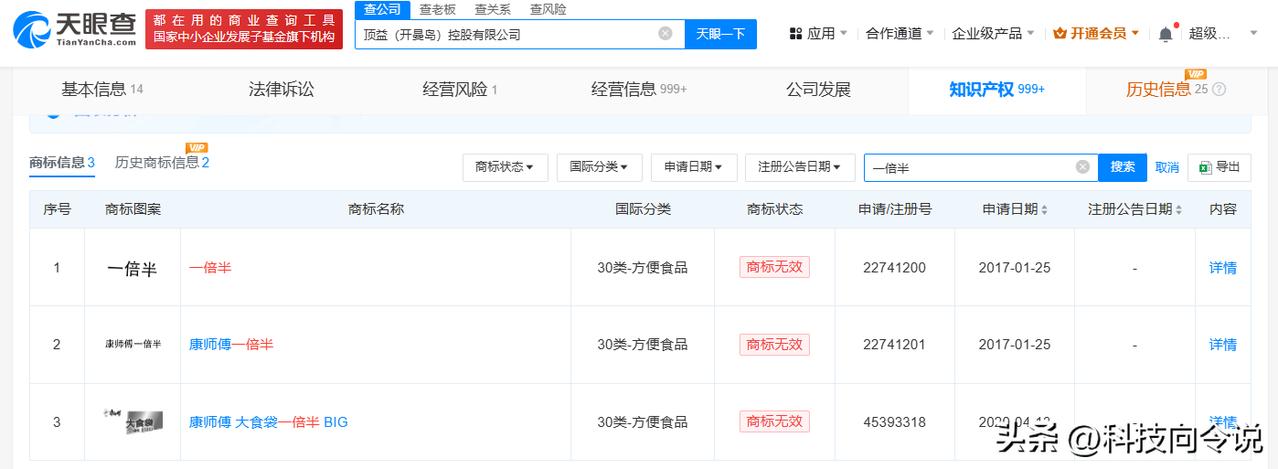This screenshot has height=469, width=1278.
Task: Switch to the 查老板 search tab
Action: (x=437, y=9)
